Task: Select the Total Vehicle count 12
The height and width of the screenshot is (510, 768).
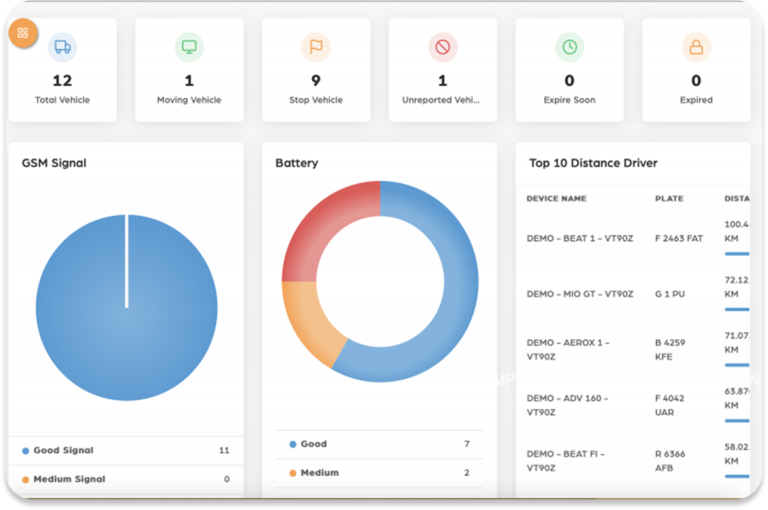Action: [62, 80]
